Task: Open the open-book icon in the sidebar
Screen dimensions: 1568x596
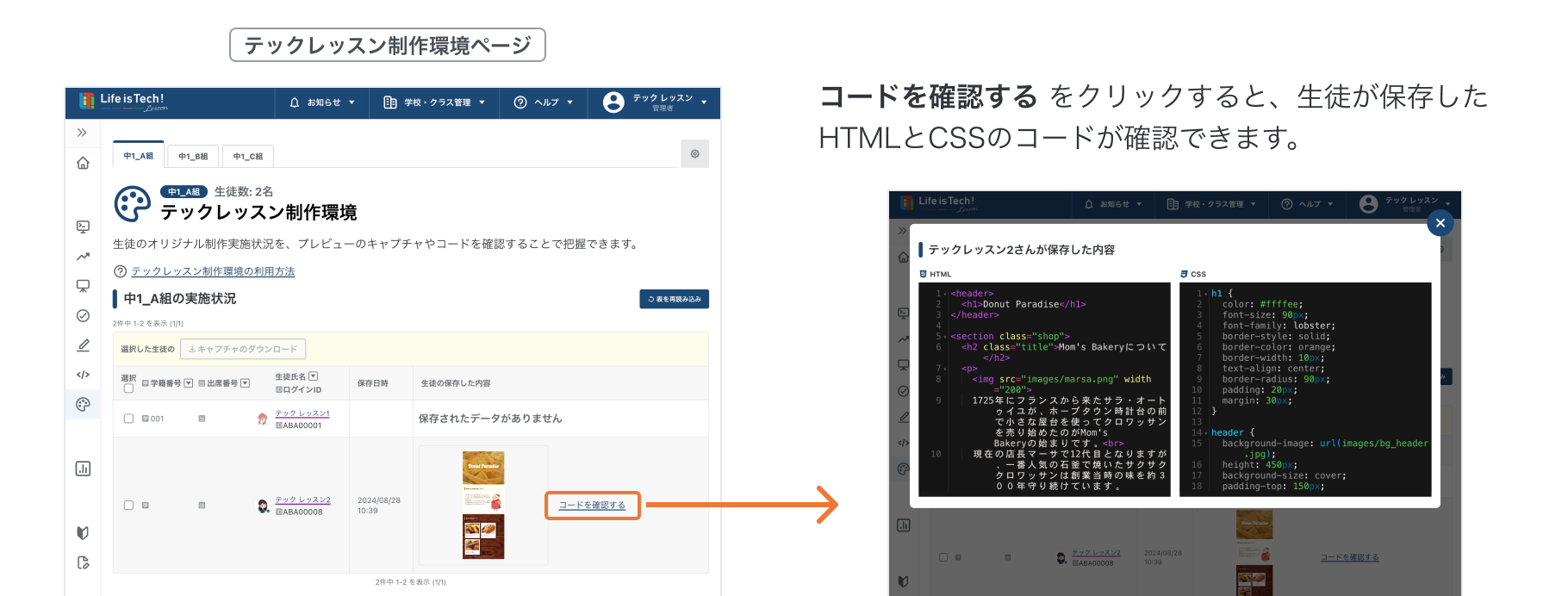Action: [83, 532]
